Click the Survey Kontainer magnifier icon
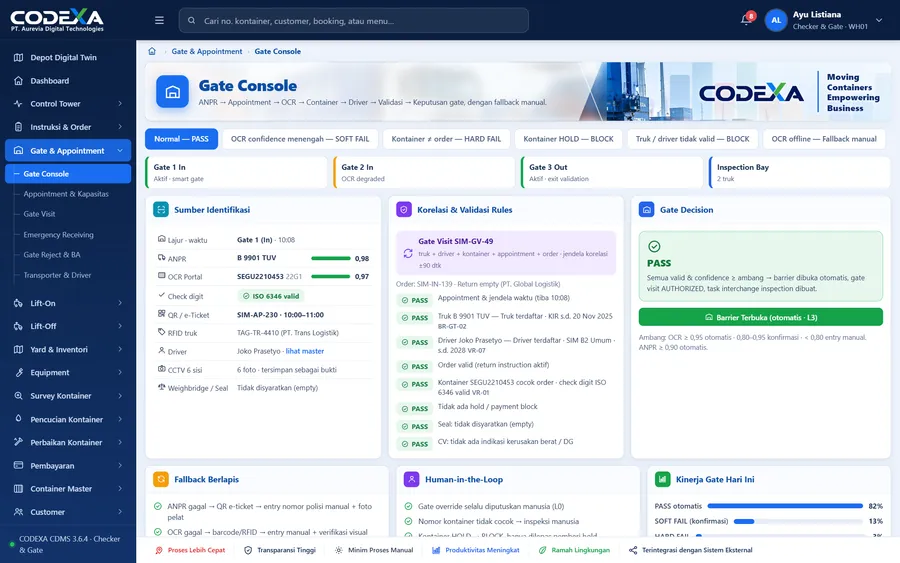900x563 pixels. coord(18,396)
